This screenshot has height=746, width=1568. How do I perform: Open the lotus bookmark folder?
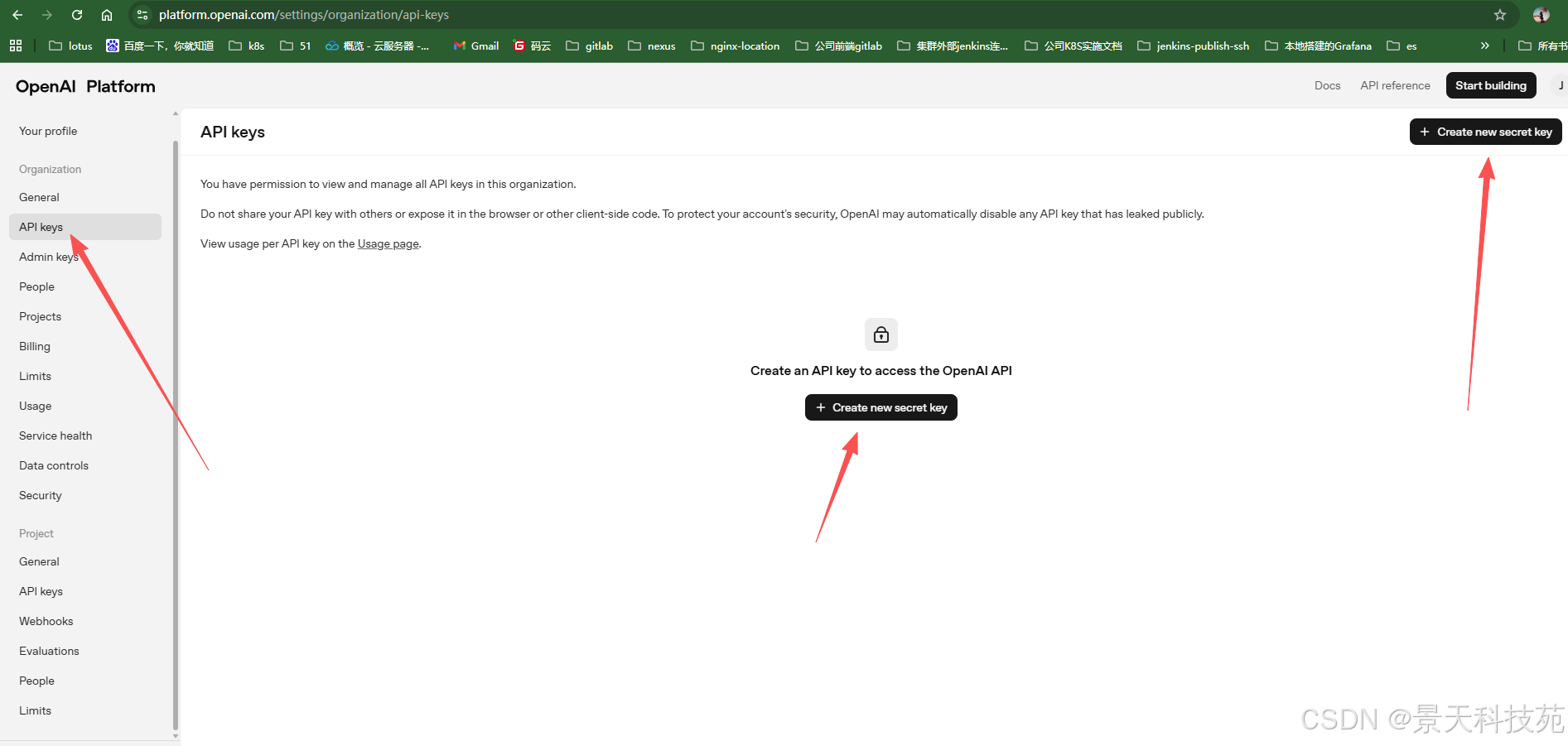pyautogui.click(x=70, y=46)
